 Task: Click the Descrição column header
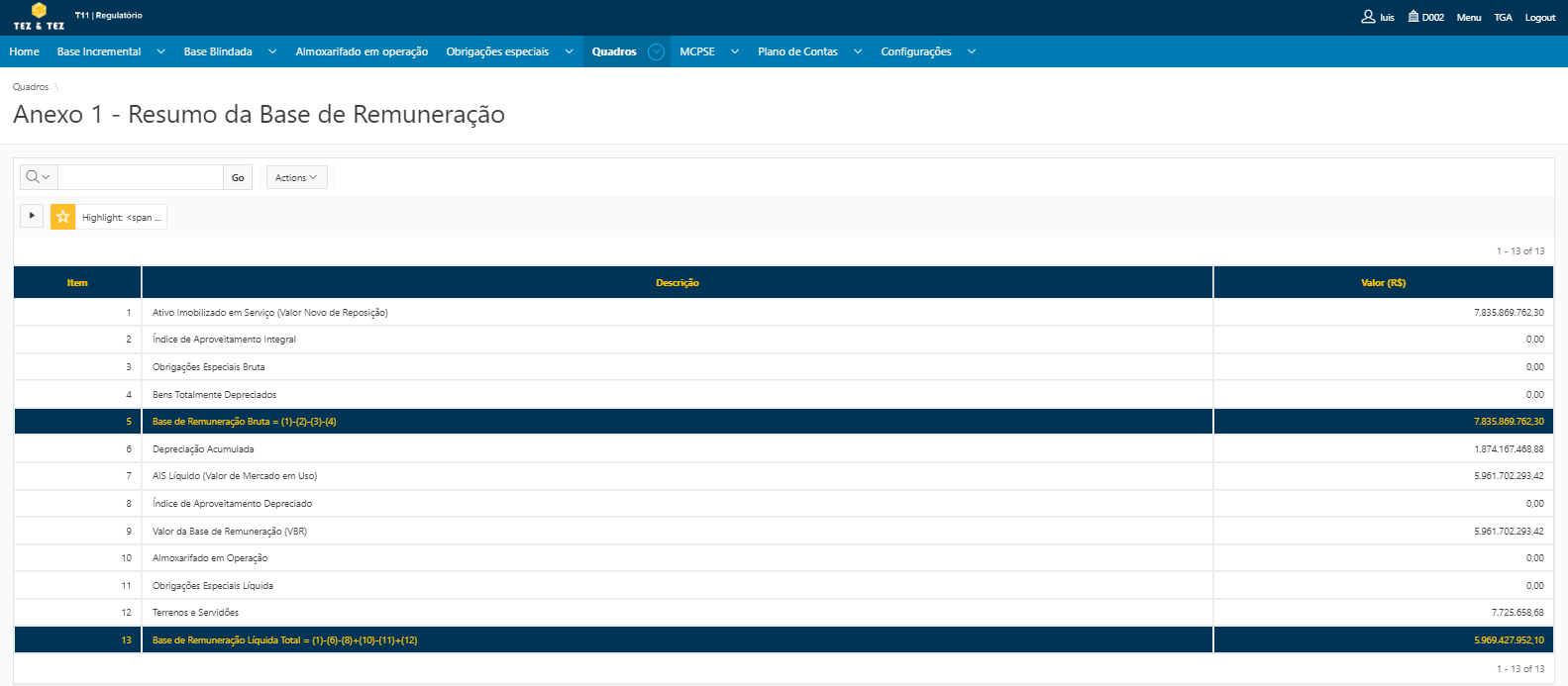677,283
